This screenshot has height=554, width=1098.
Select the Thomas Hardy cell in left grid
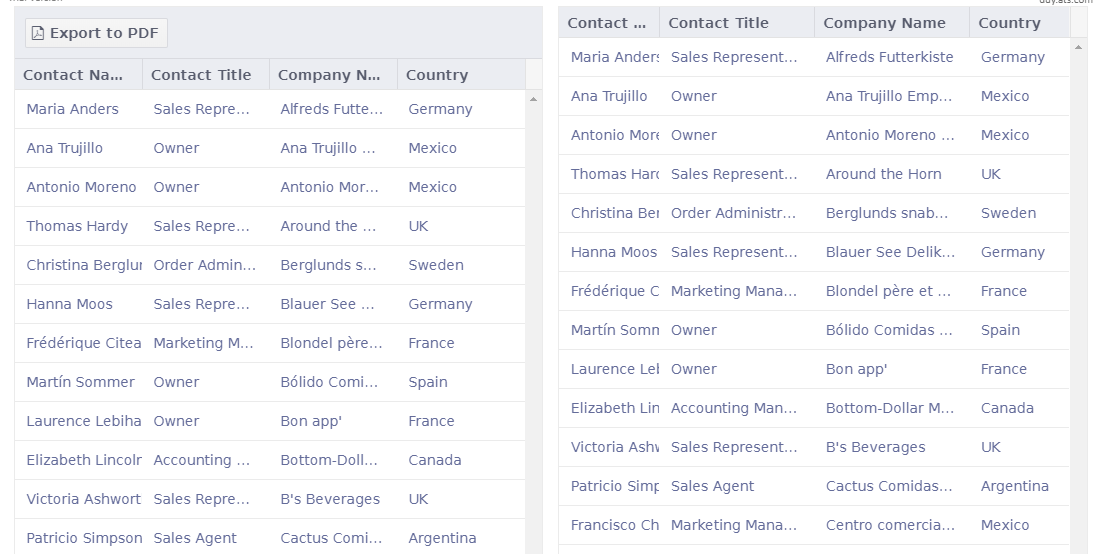(77, 226)
